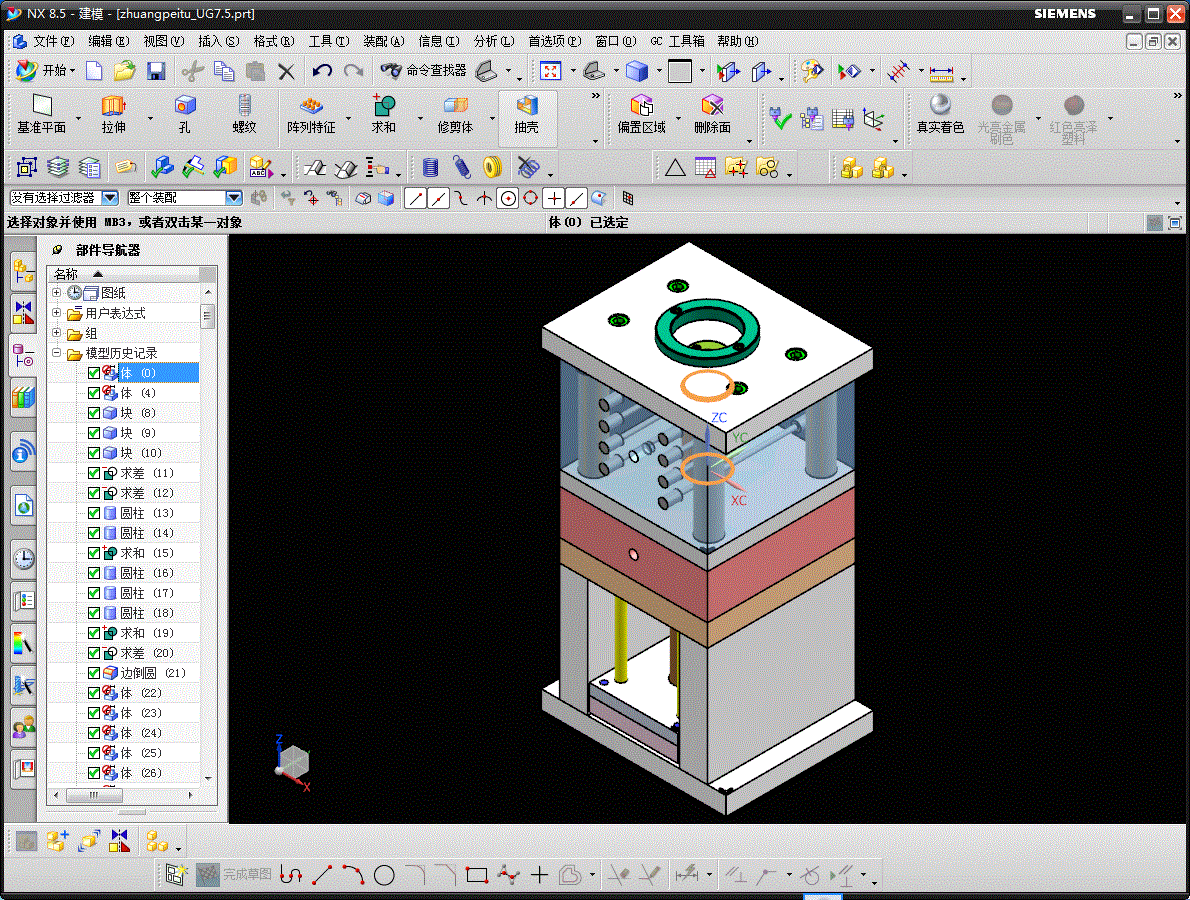Open the 编辑(E) menu
Image resolution: width=1190 pixels, height=900 pixels.
point(109,41)
